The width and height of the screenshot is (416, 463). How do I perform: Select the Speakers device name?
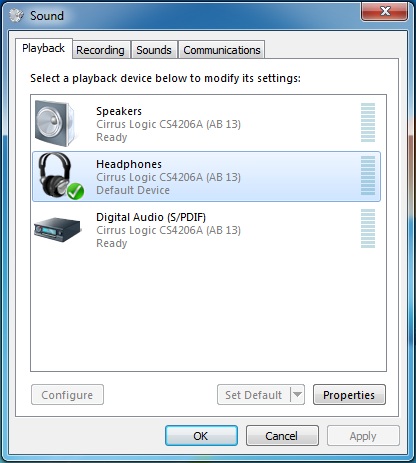pyautogui.click(x=119, y=111)
